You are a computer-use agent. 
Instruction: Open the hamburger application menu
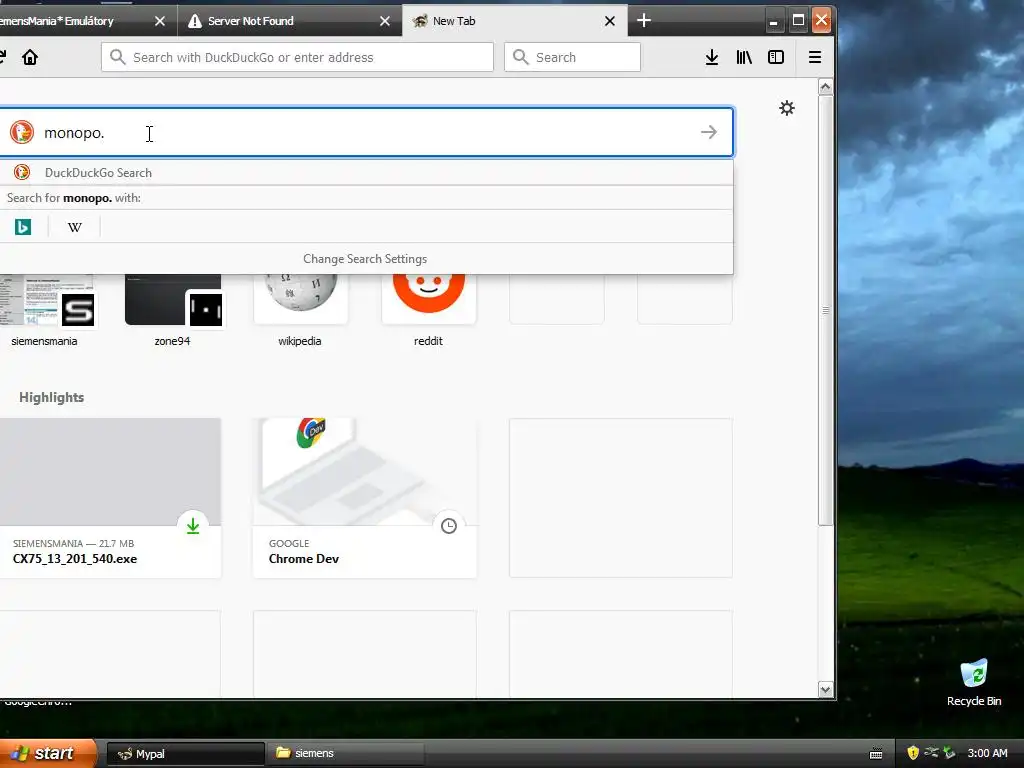pyautogui.click(x=814, y=57)
